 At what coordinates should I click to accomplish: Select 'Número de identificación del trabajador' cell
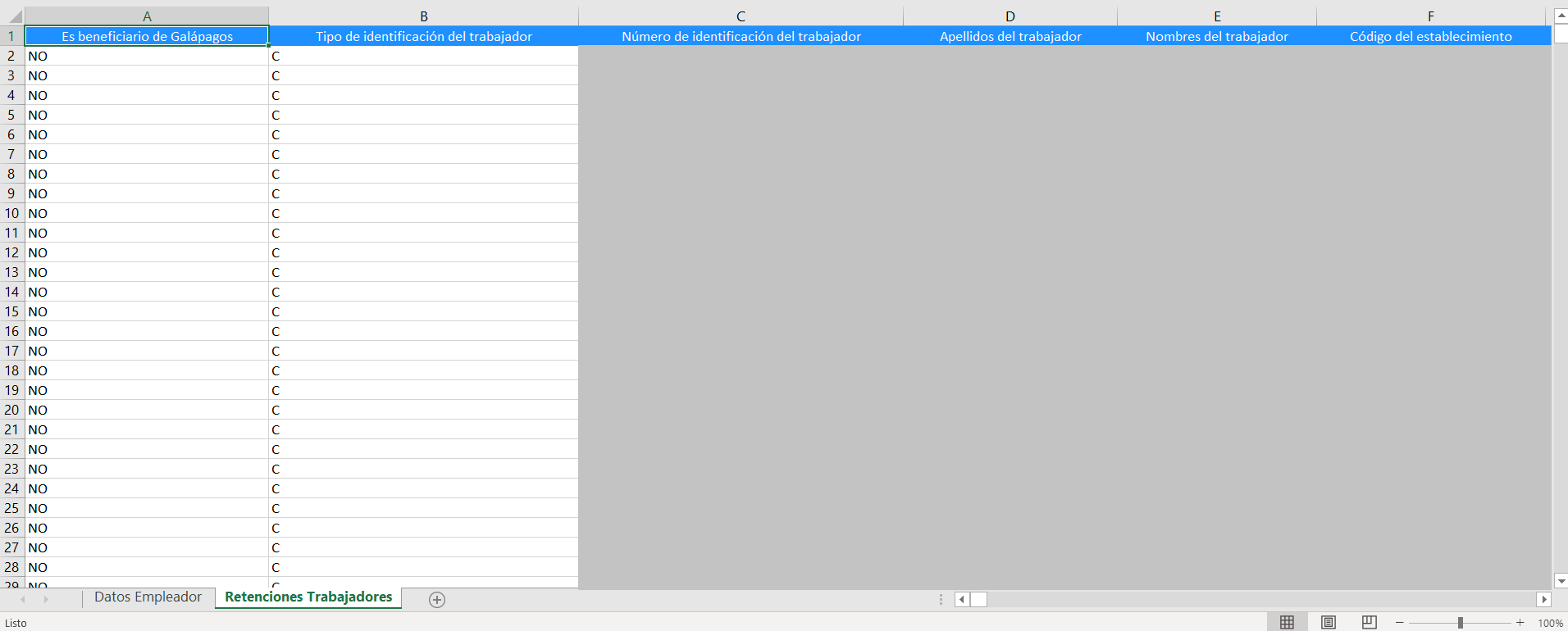click(x=741, y=36)
